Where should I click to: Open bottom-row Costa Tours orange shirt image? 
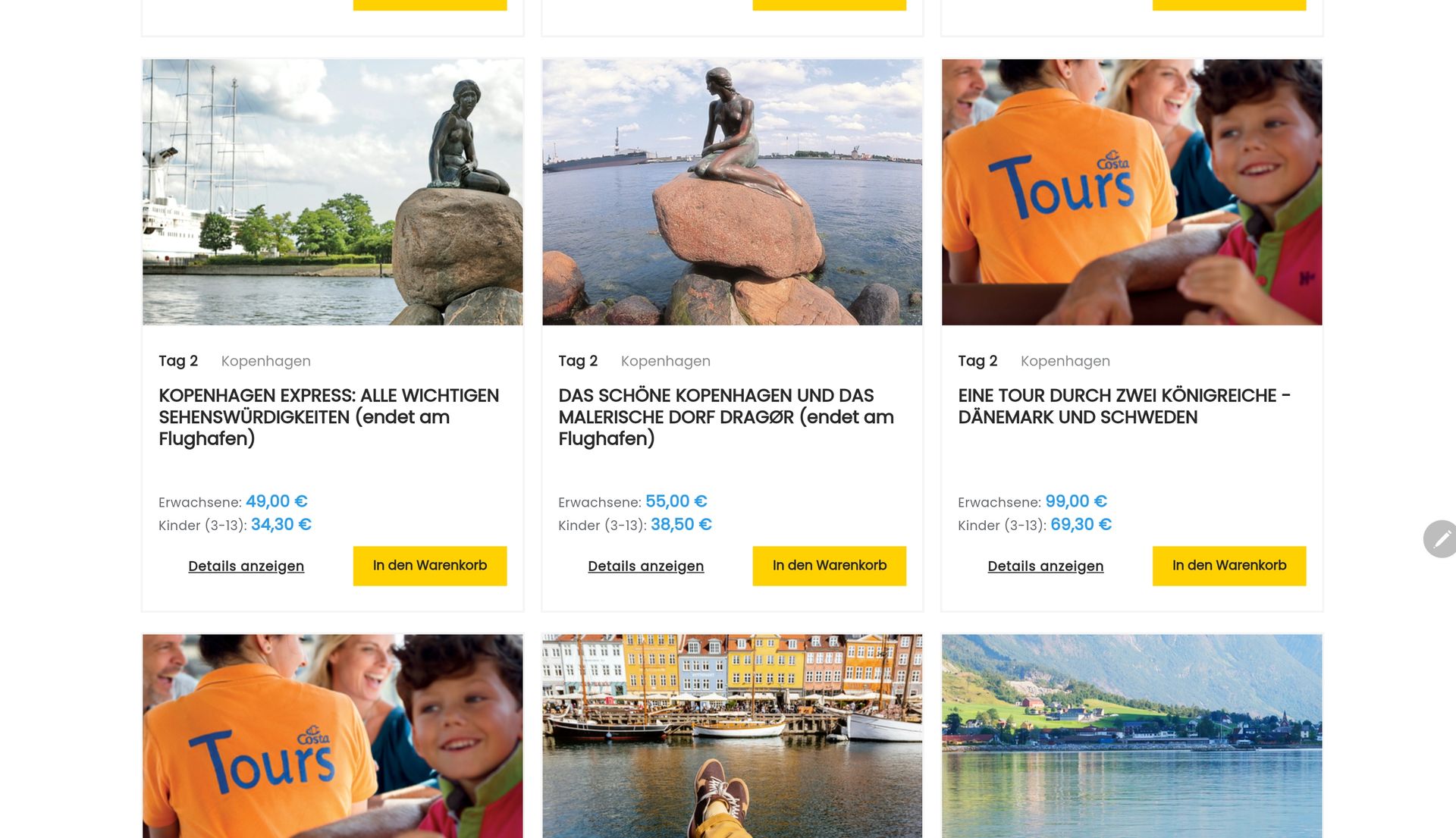click(333, 736)
